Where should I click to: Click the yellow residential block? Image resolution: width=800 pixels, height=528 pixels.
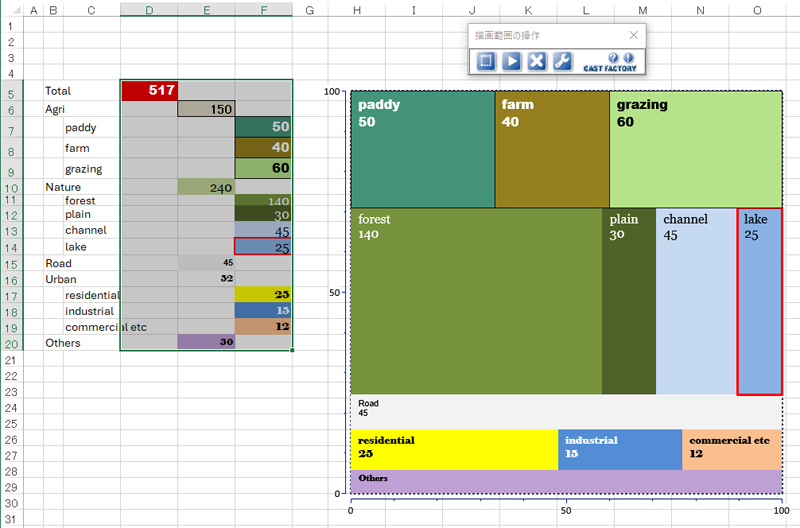(x=453, y=449)
